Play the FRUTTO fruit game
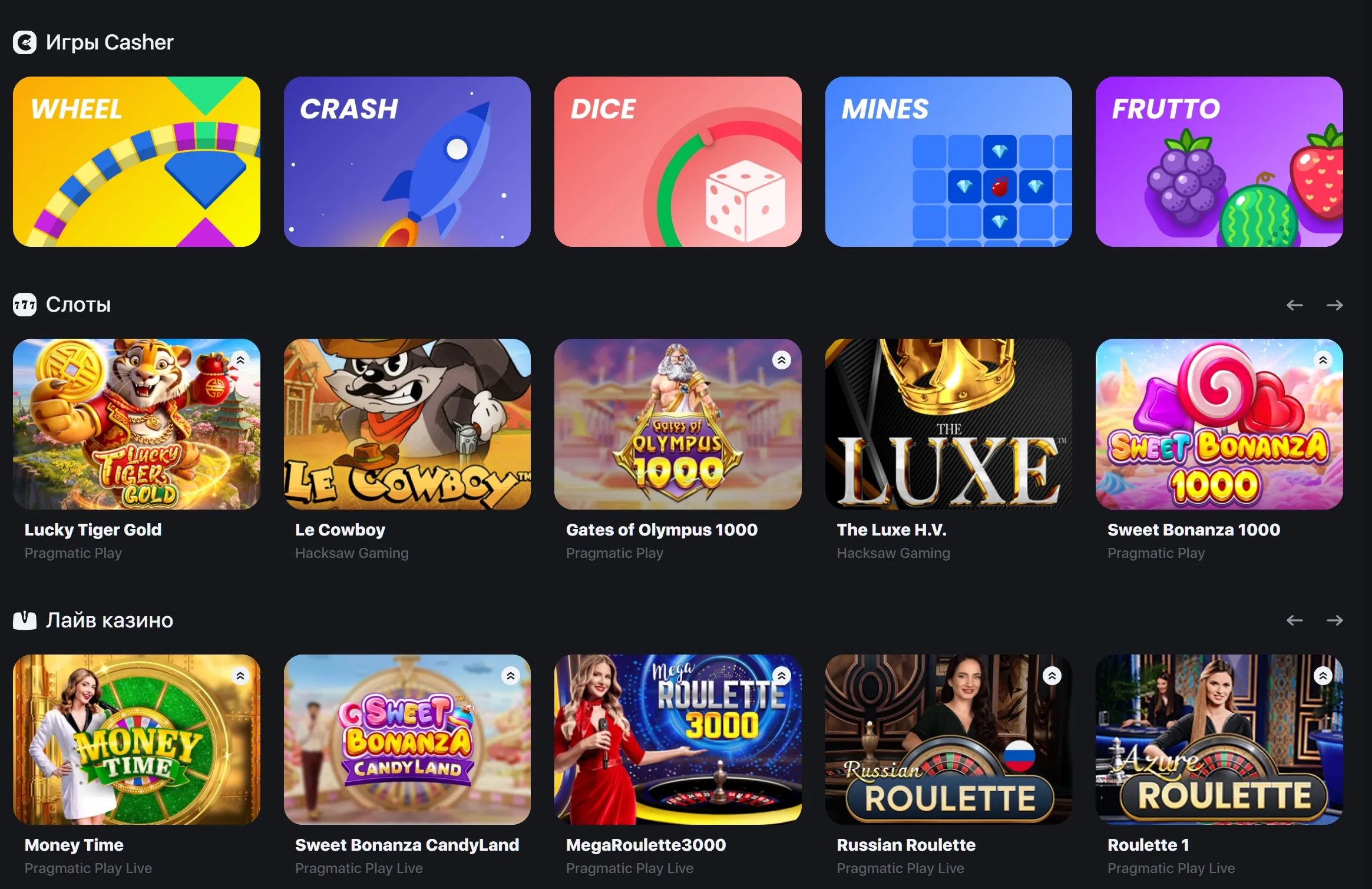 click(1219, 161)
